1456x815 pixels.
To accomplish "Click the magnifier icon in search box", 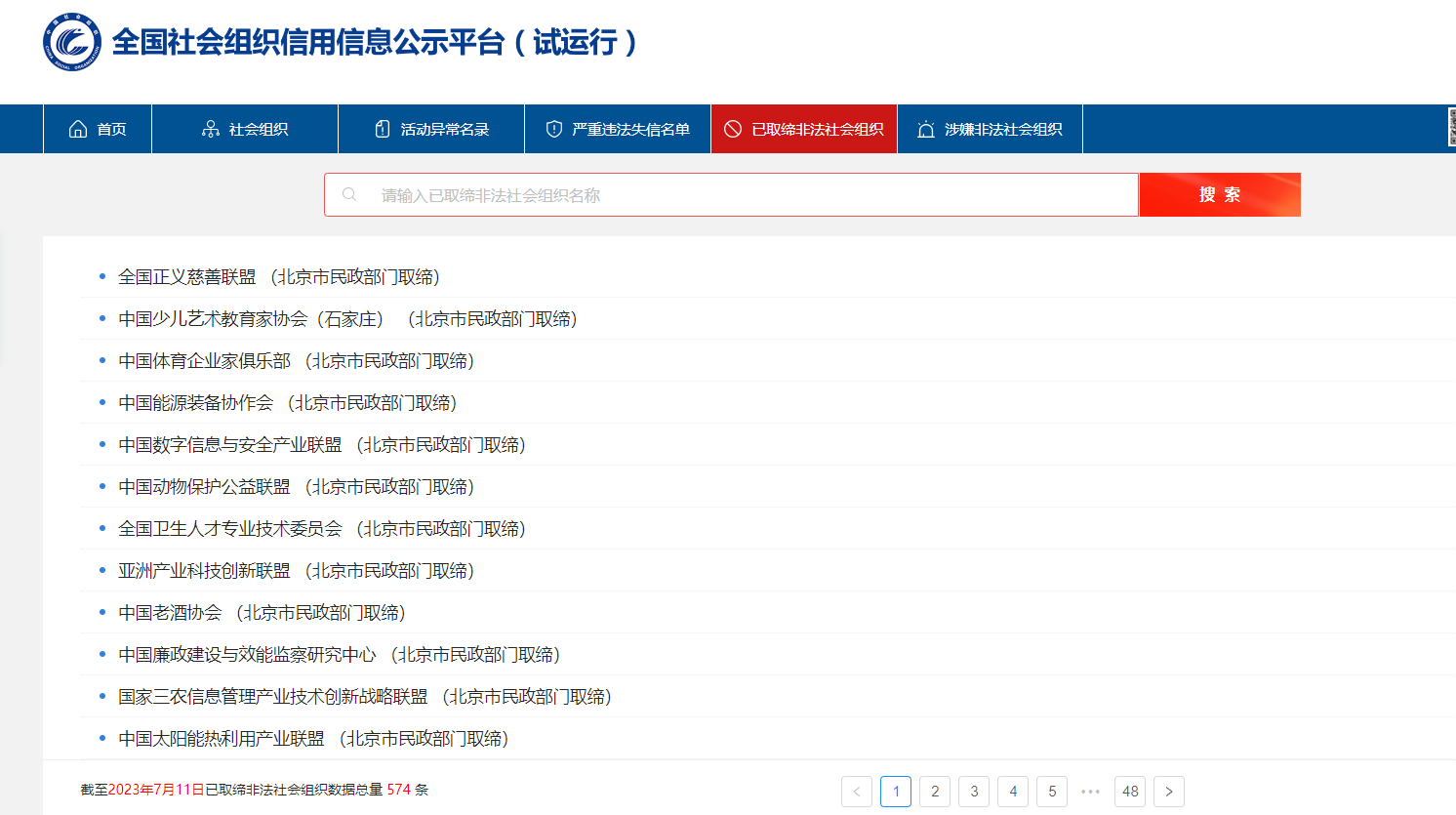I will [x=349, y=195].
